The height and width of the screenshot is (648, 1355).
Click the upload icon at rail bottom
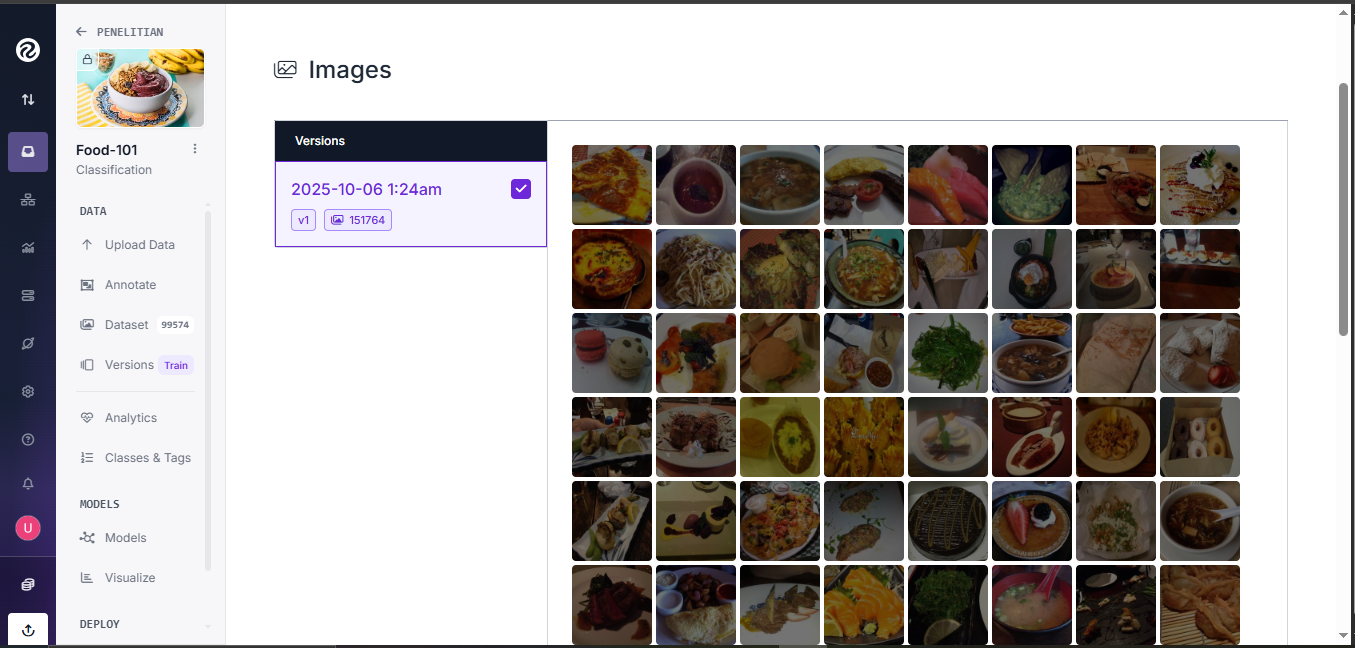(28, 630)
